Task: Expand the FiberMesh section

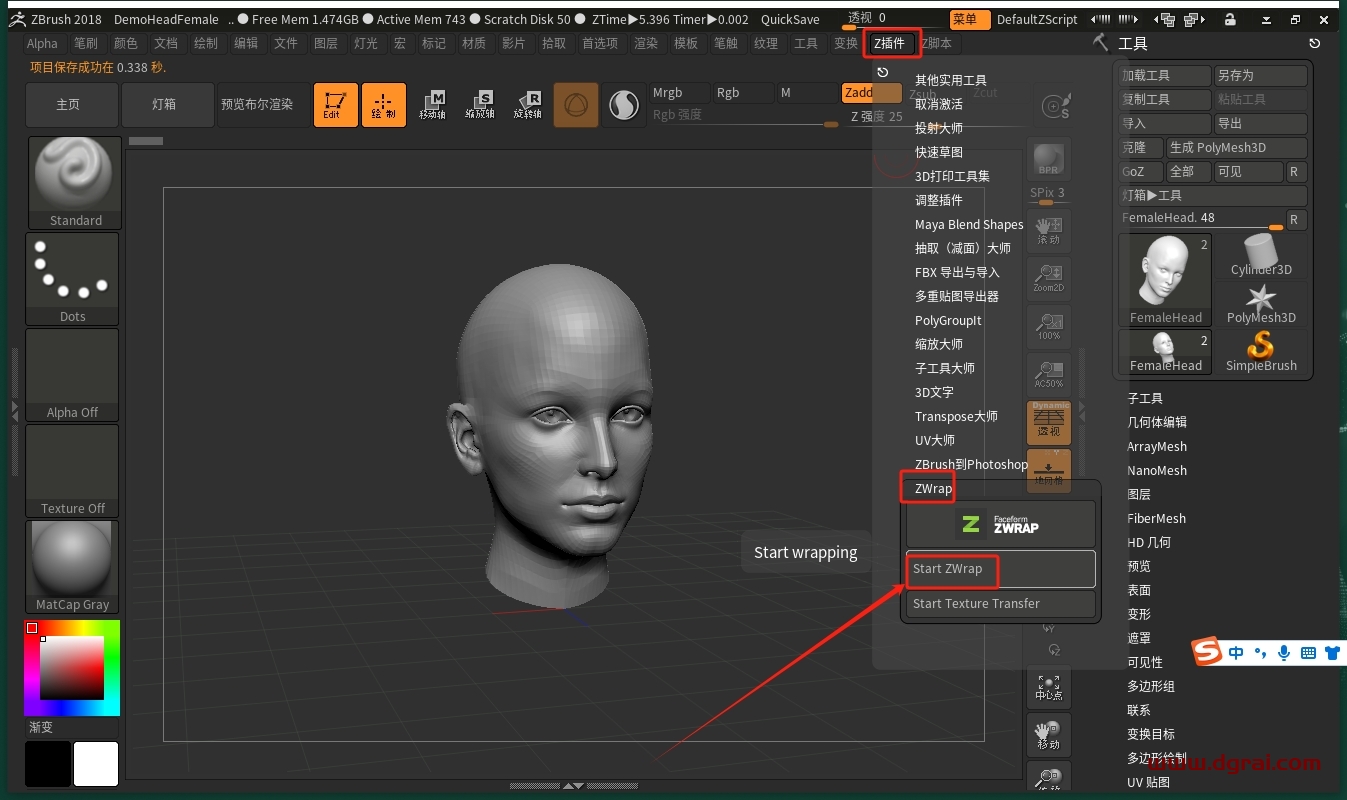Action: point(1156,518)
